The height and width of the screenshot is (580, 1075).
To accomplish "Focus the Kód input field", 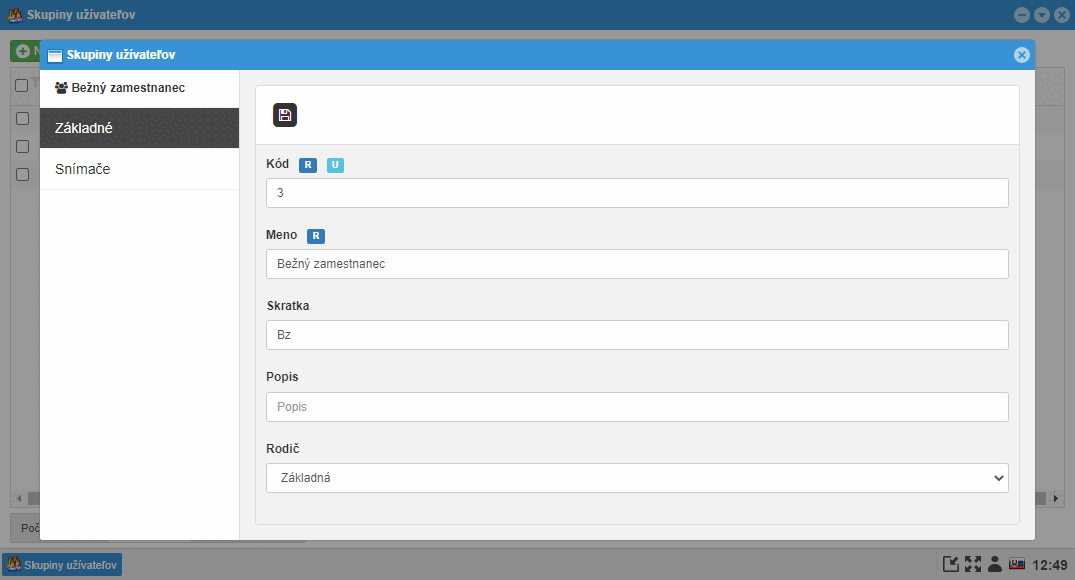I will [x=637, y=193].
